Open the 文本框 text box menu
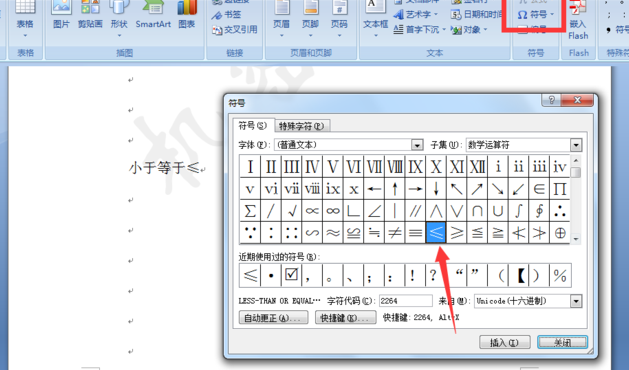The image size is (629, 370). pos(375,19)
